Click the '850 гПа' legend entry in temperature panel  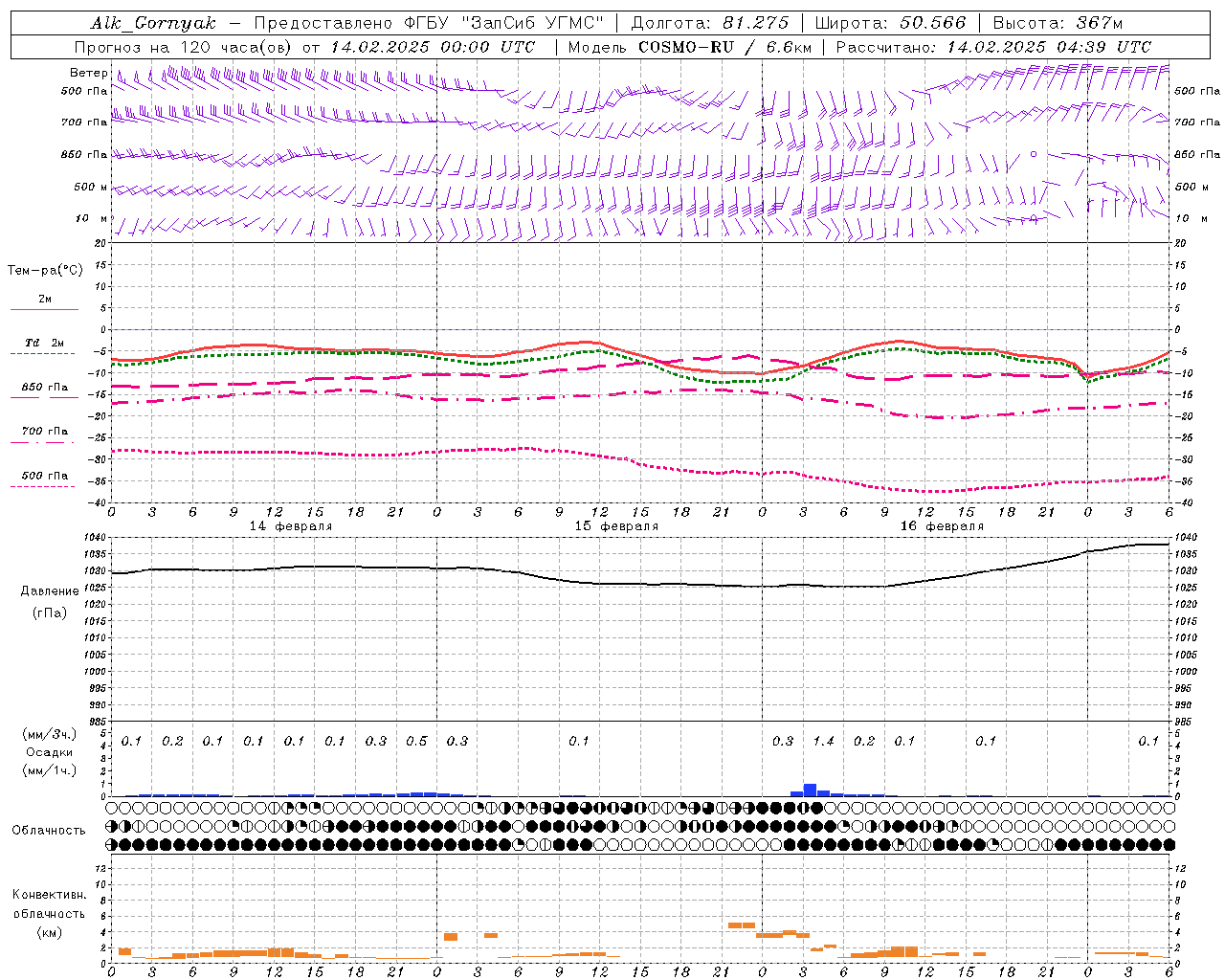(45, 387)
